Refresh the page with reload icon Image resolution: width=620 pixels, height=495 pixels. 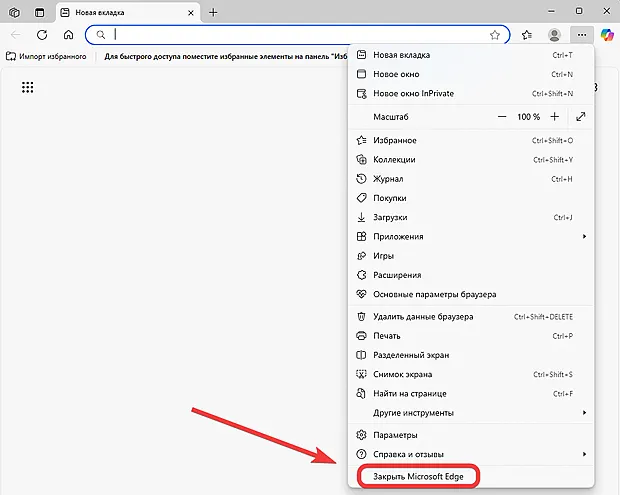point(42,35)
